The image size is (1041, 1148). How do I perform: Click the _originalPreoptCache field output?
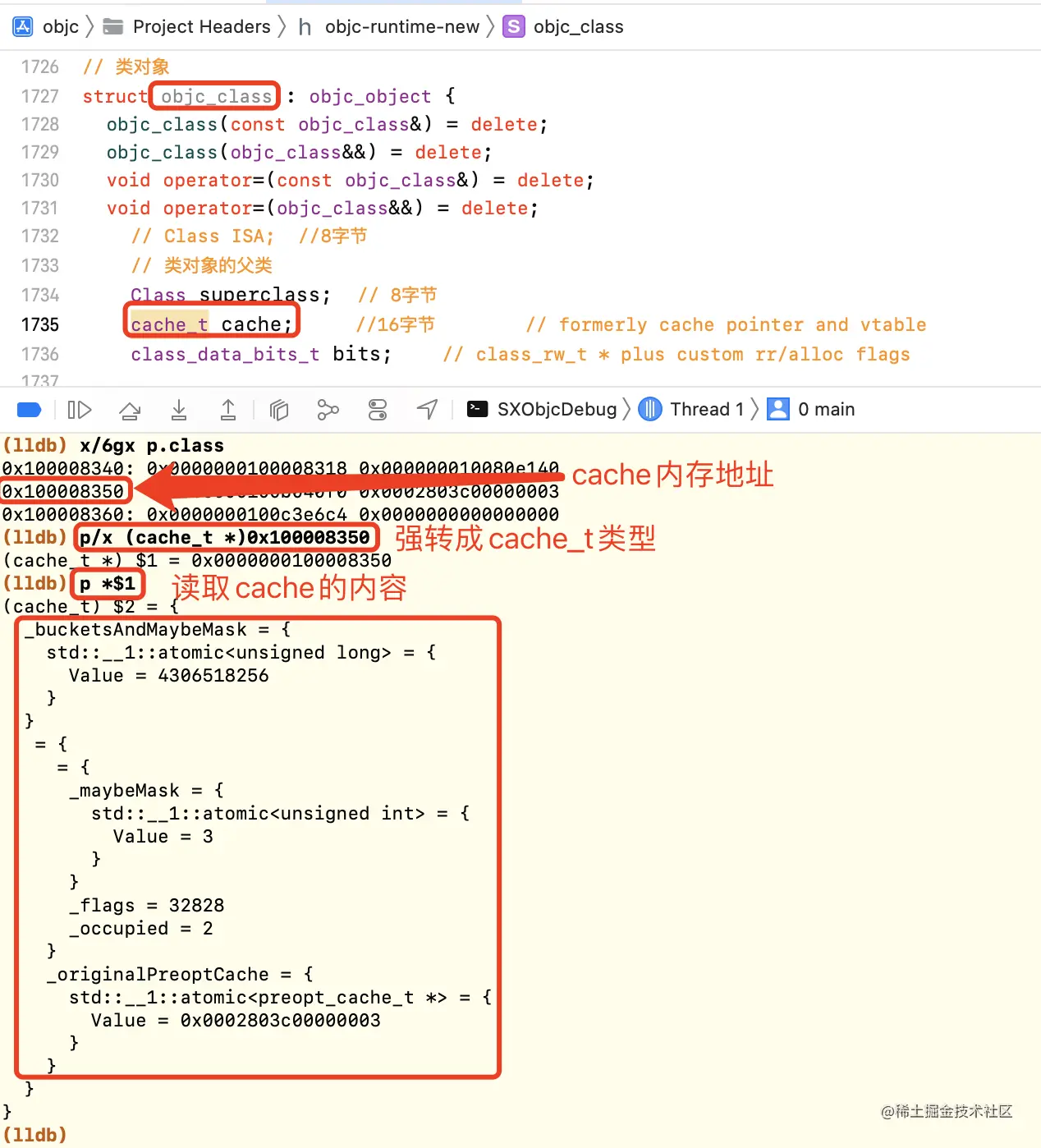(157, 975)
